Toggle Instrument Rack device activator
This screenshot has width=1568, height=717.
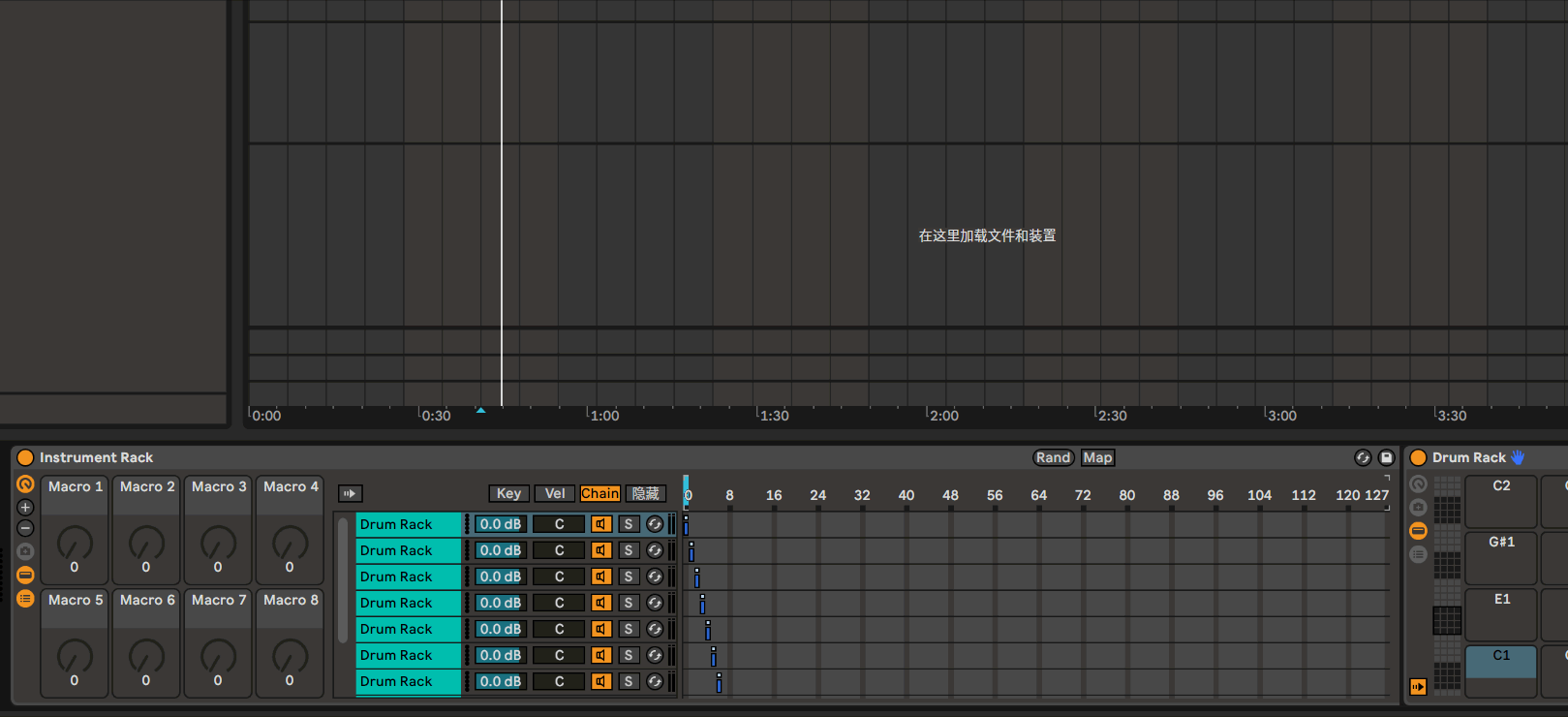[25, 458]
